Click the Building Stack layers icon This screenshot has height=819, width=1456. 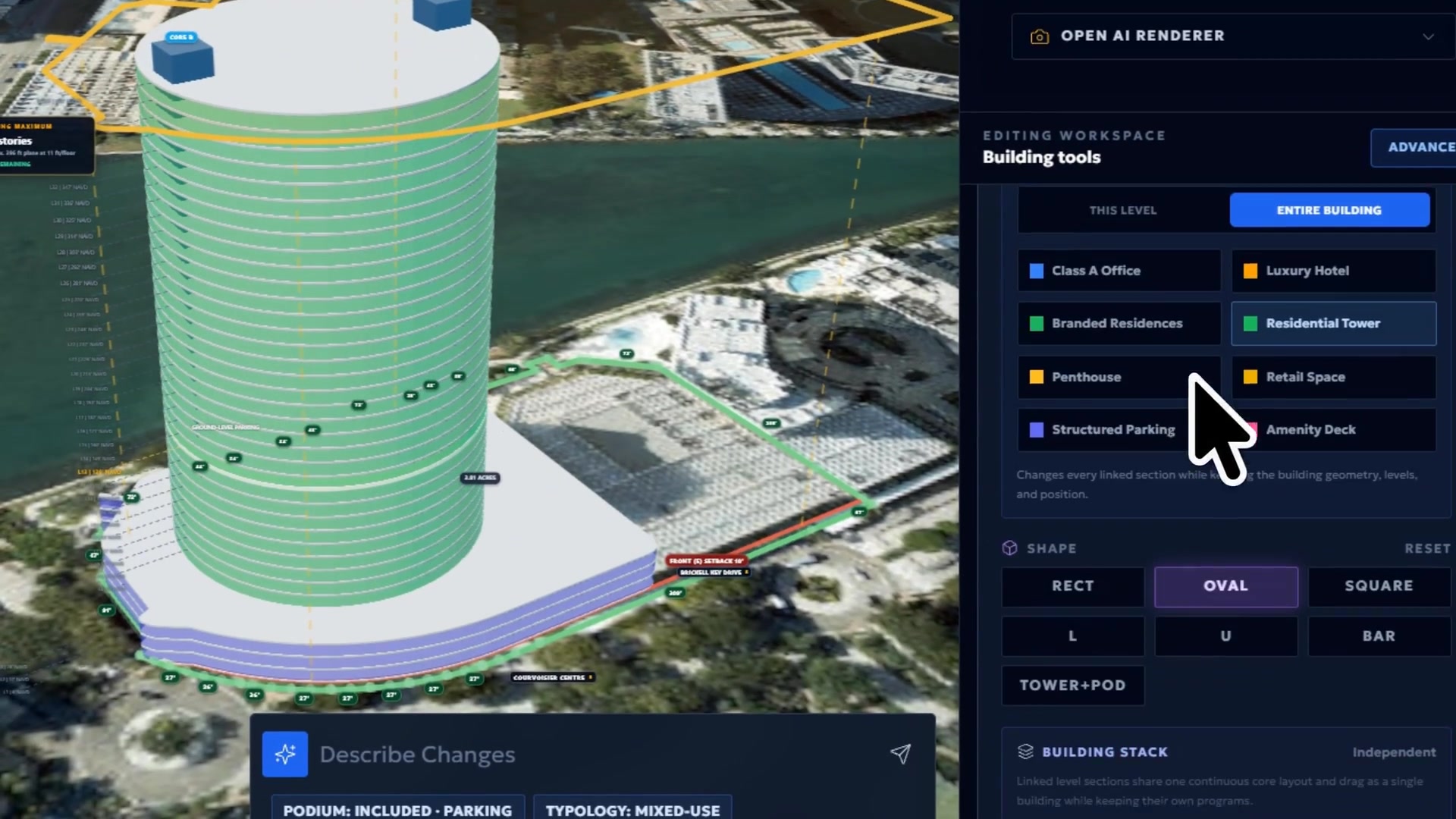point(1025,752)
